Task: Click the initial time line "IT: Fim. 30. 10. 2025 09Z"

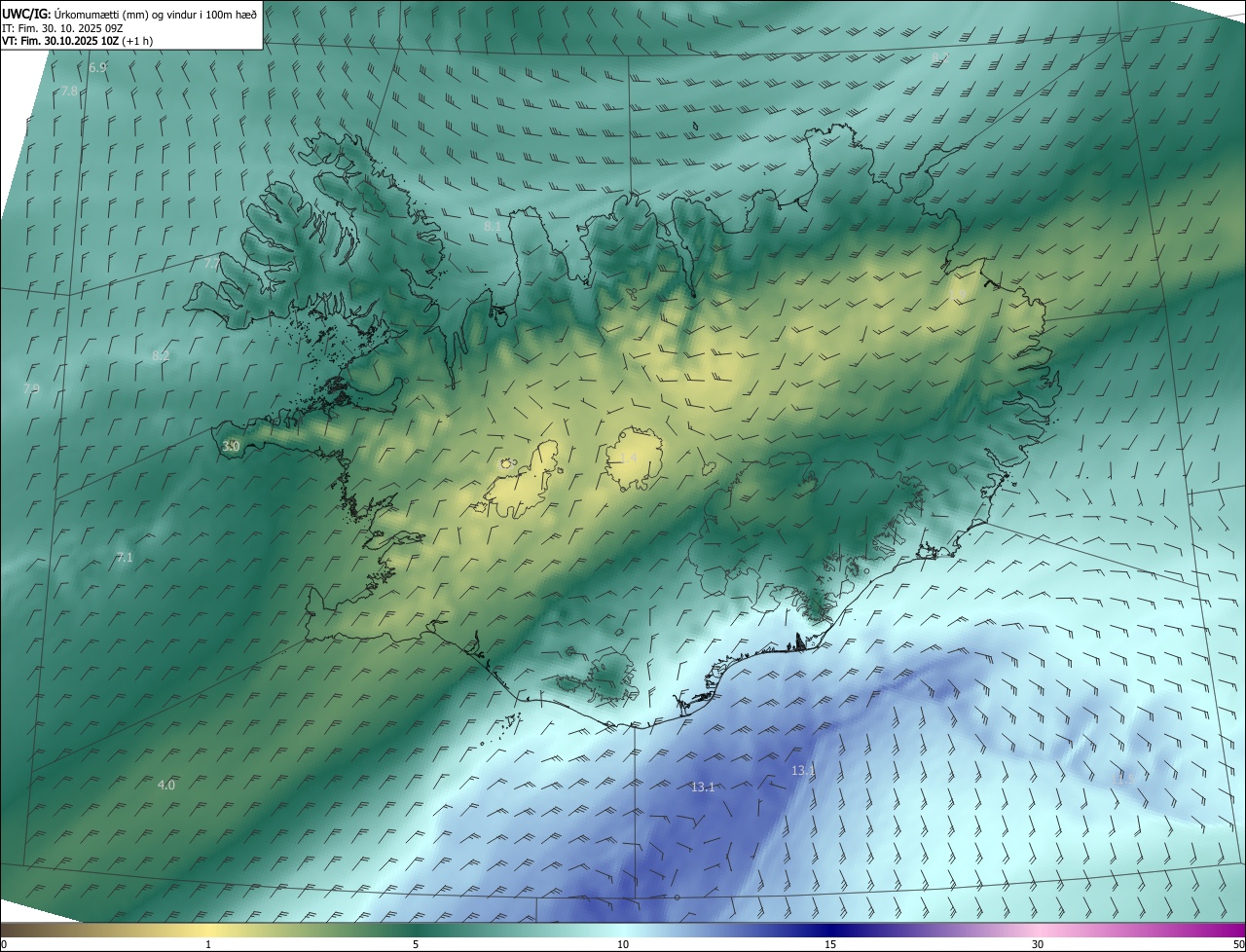Action: pos(62,27)
